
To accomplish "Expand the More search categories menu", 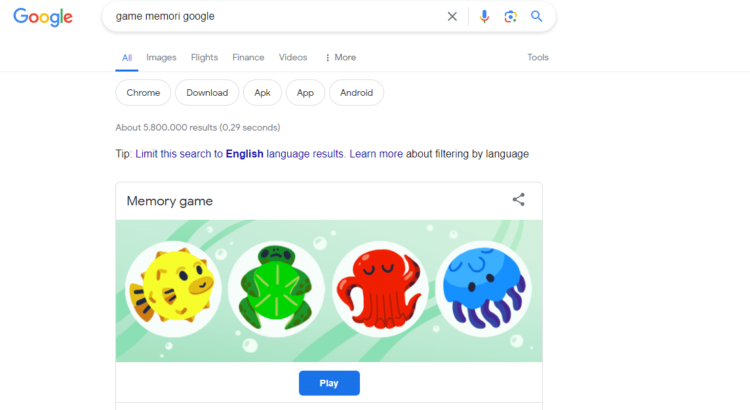I will coord(340,57).
